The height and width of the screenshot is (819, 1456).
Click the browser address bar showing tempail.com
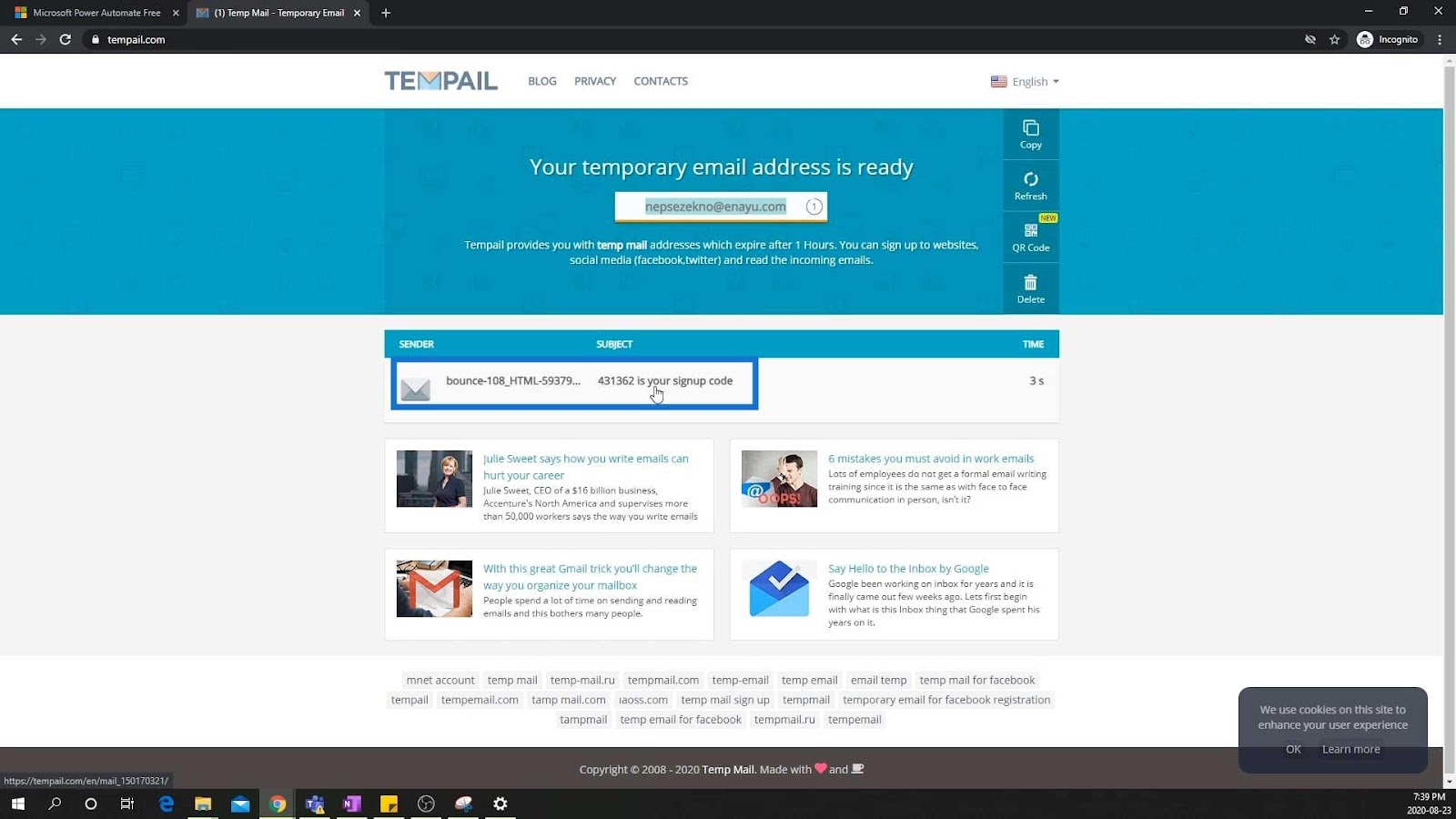[692, 39]
